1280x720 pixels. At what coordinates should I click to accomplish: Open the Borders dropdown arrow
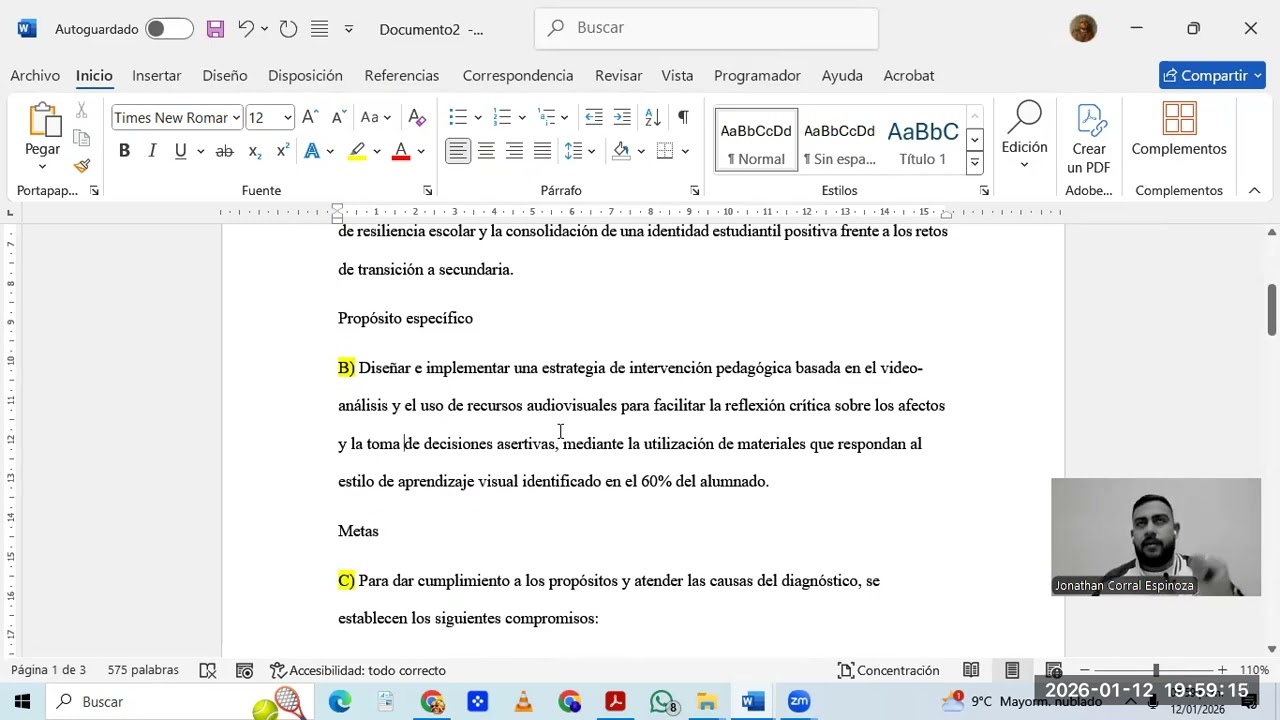pos(686,151)
